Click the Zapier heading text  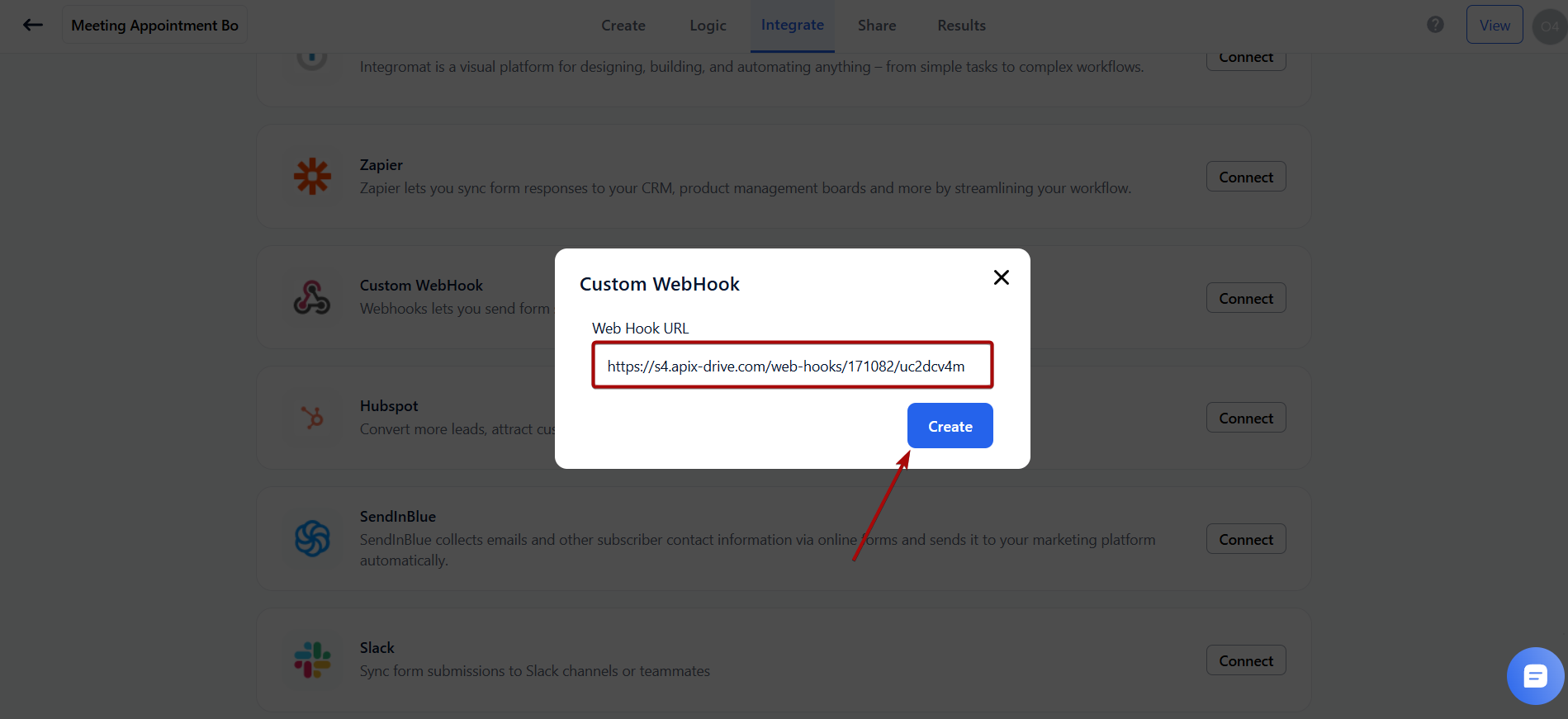(x=381, y=165)
